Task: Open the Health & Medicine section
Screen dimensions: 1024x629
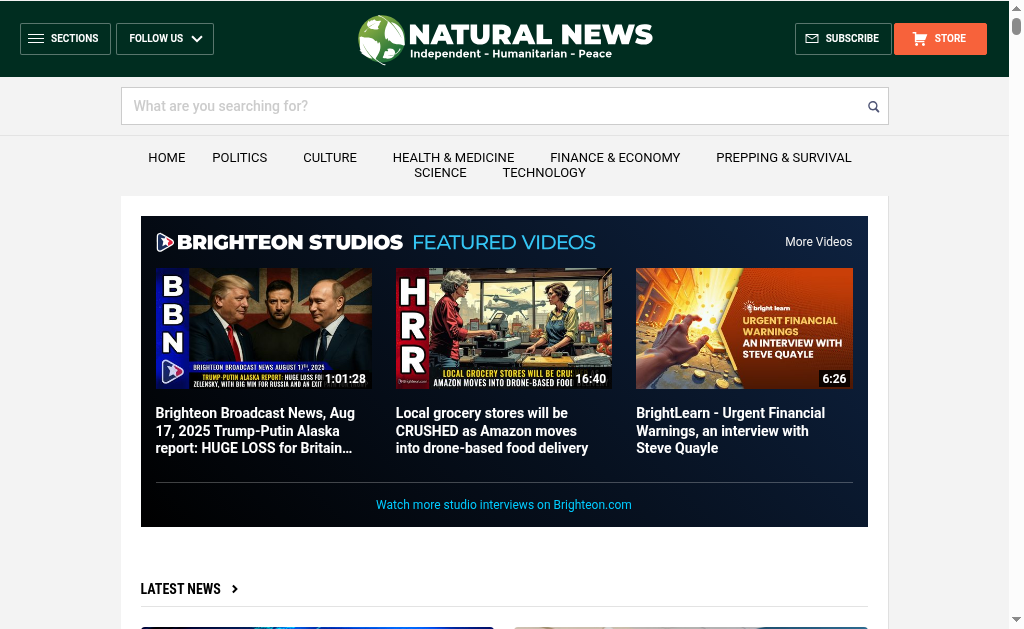Action: (x=453, y=157)
